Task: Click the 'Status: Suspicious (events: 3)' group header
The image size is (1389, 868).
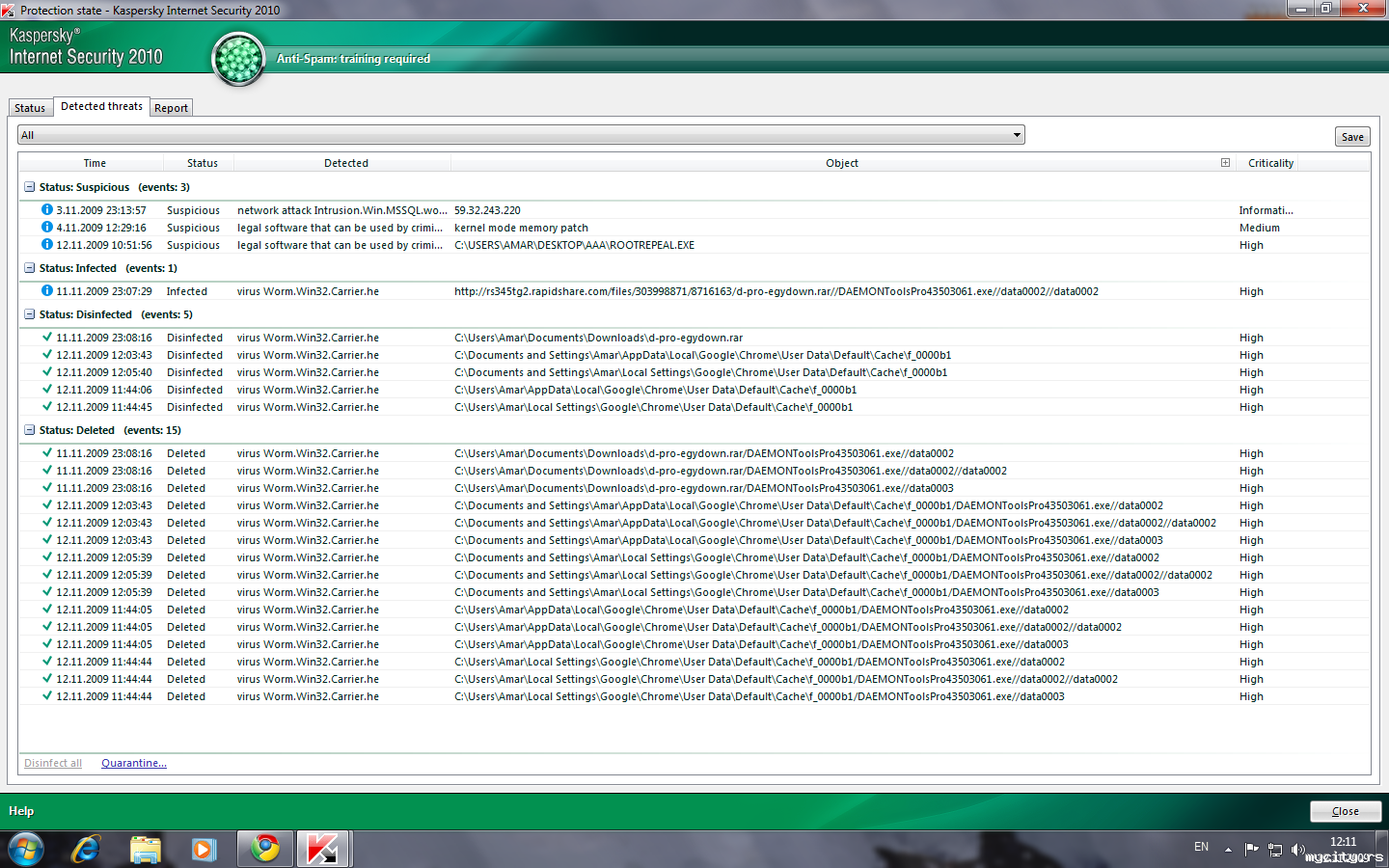Action: [115, 187]
